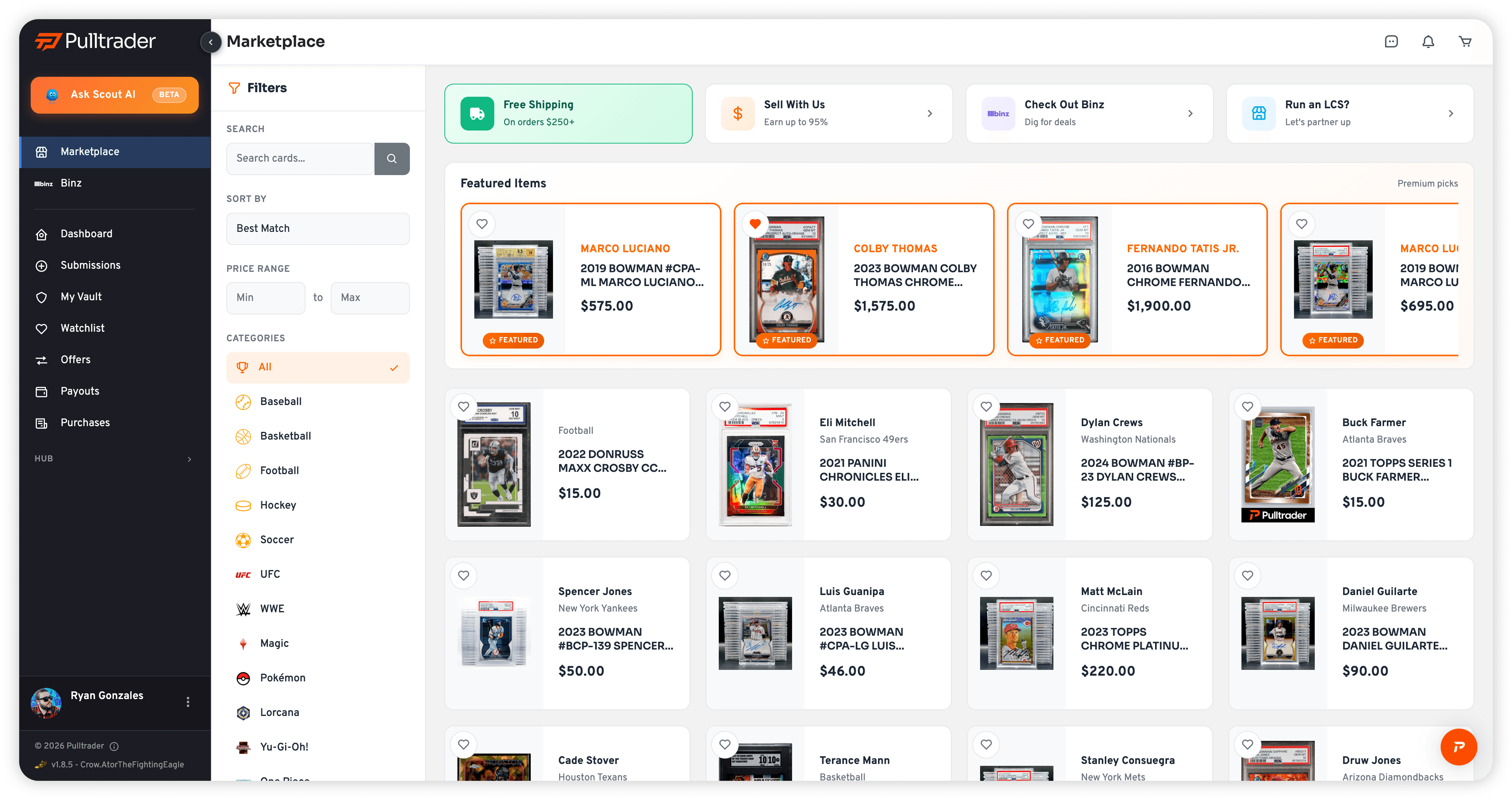Open the shopping cart icon

pos(1465,42)
